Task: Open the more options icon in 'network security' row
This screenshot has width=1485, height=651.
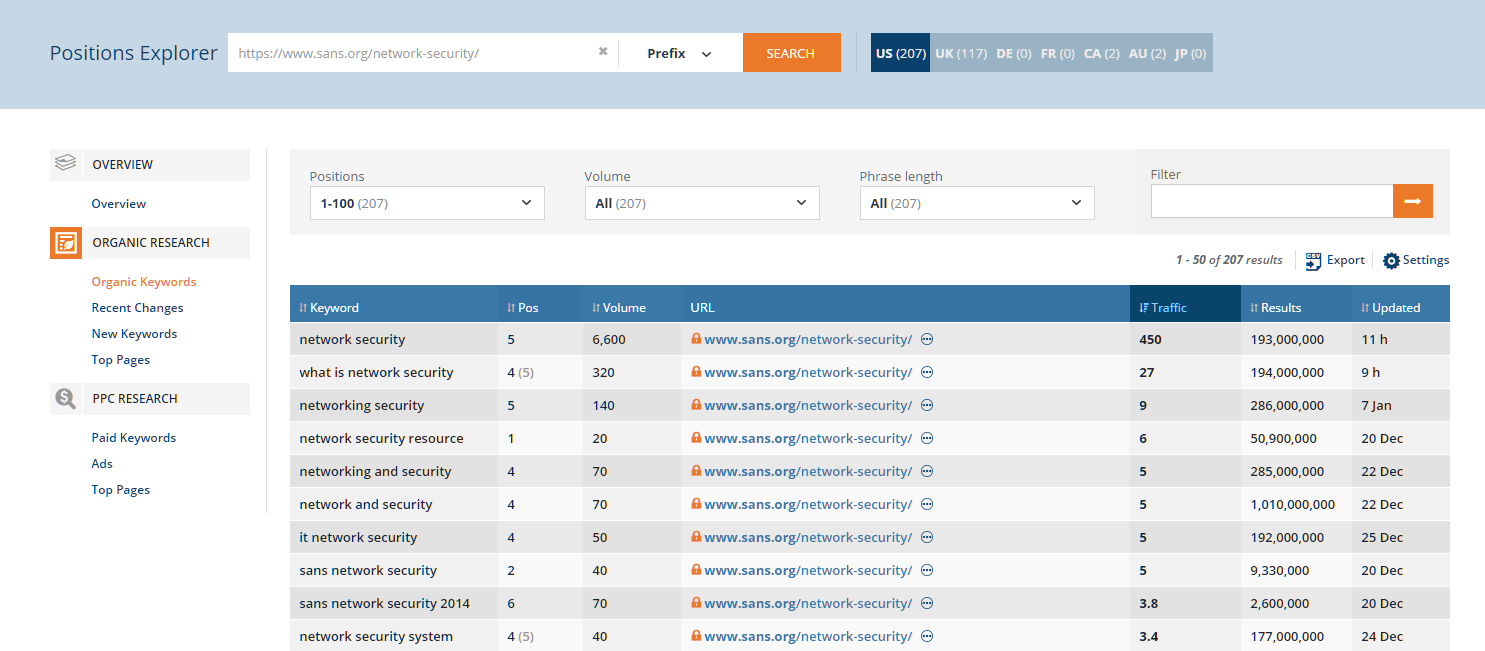Action: pos(927,339)
